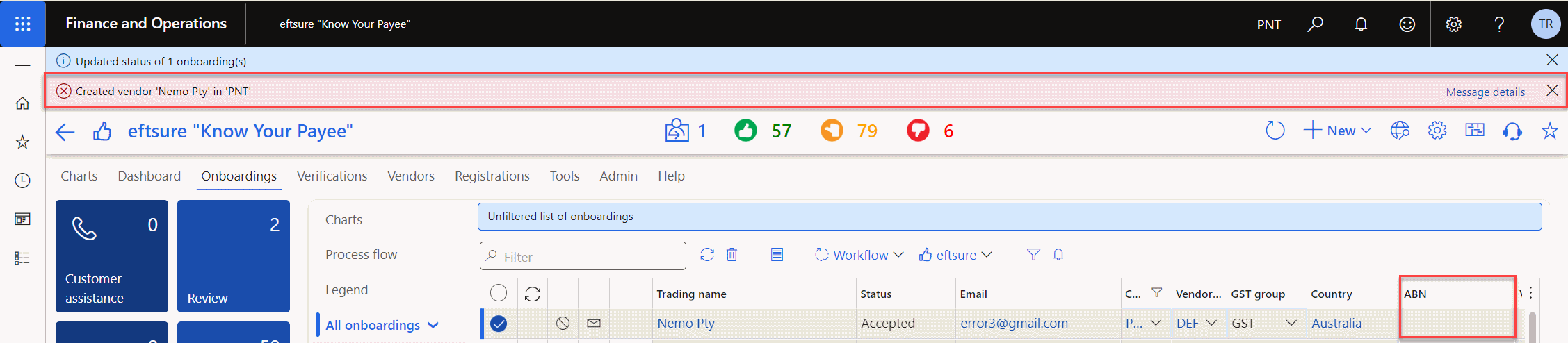Open the Admin tab
This screenshot has width=1568, height=343.
619,176
